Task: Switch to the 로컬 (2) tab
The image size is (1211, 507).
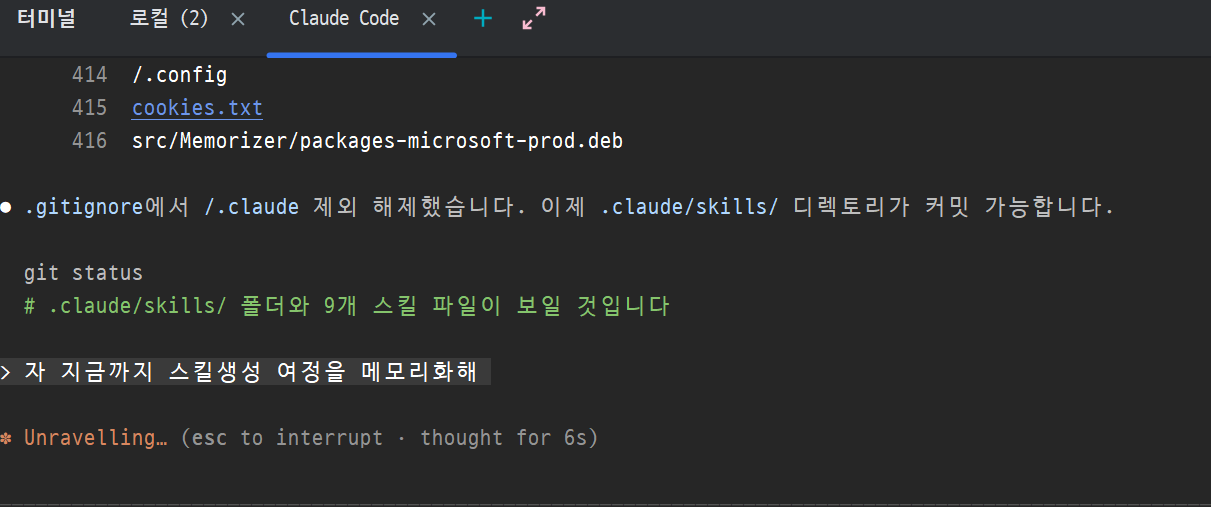Action: pos(169,19)
